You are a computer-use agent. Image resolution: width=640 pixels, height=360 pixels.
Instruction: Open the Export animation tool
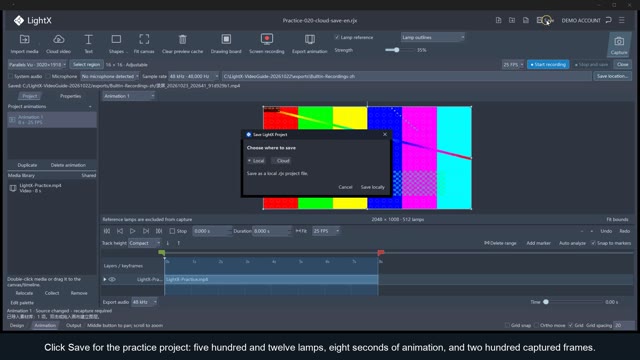click(x=310, y=44)
